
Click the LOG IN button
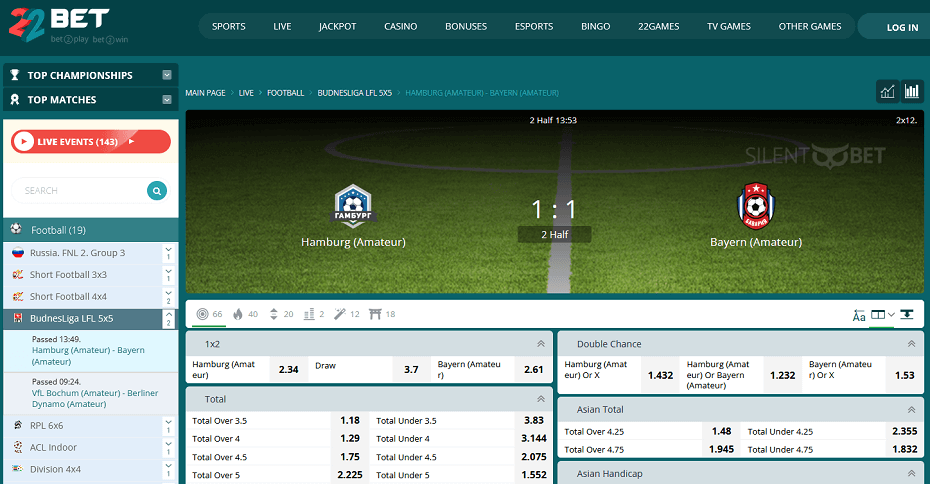click(902, 27)
